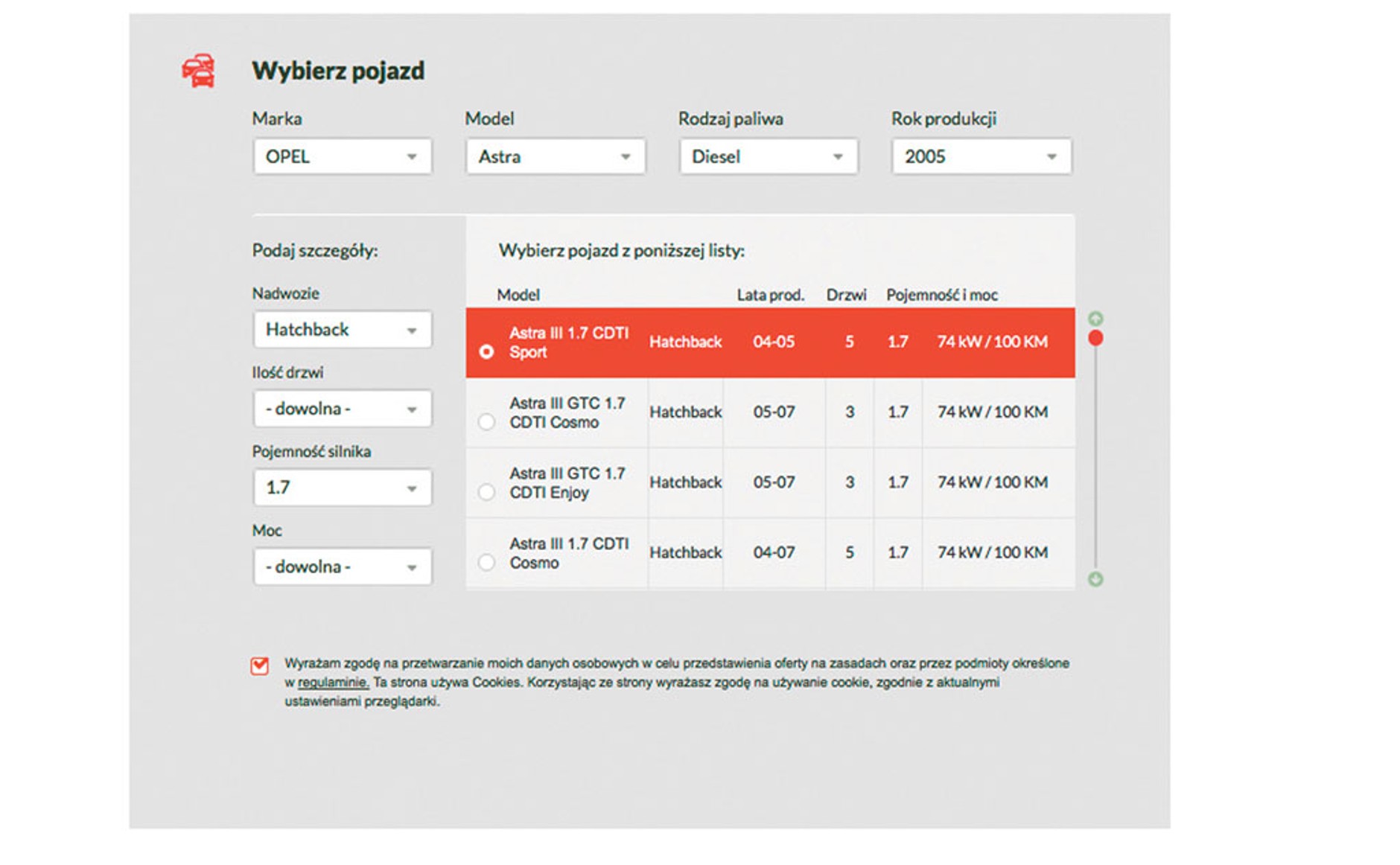Screen dimensions: 1400x865
Task: Open the Rodzaj paliwa dropdown showing Diesel
Action: tap(768, 157)
